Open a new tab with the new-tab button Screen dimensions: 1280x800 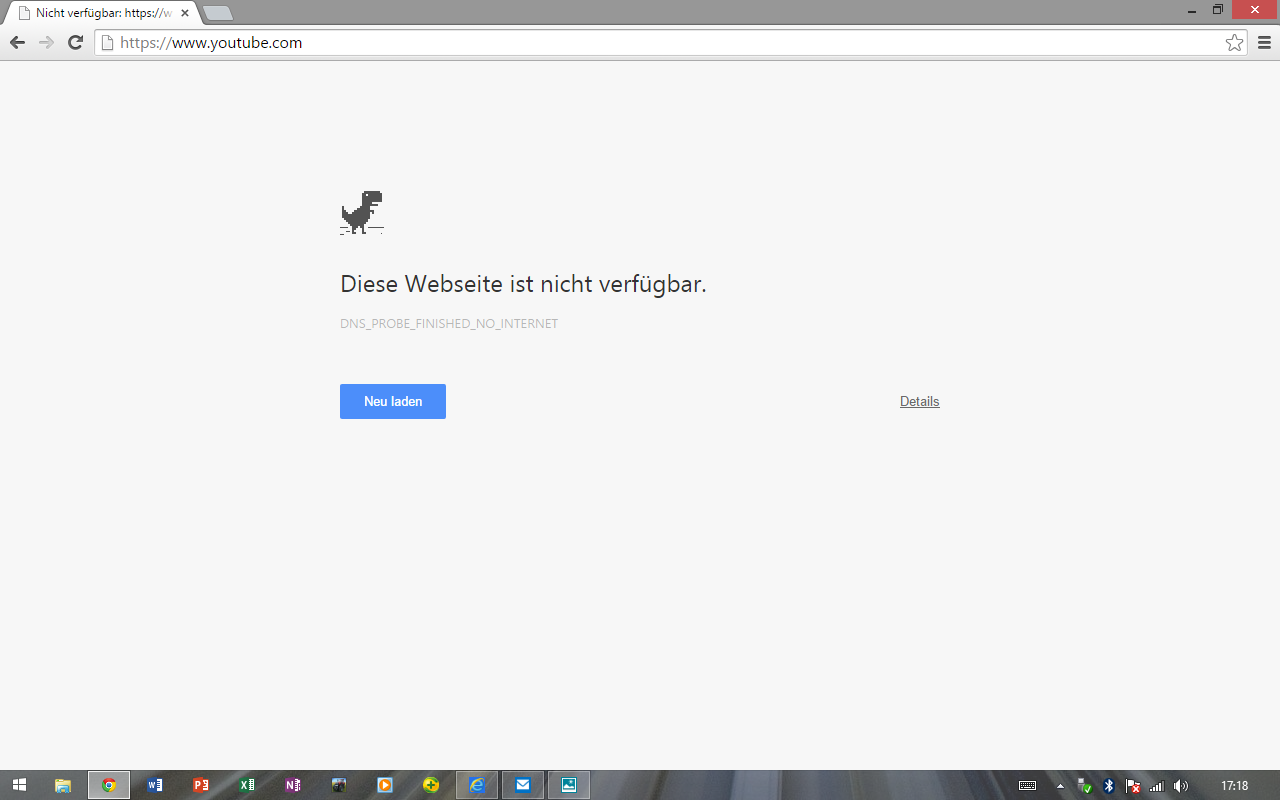218,13
